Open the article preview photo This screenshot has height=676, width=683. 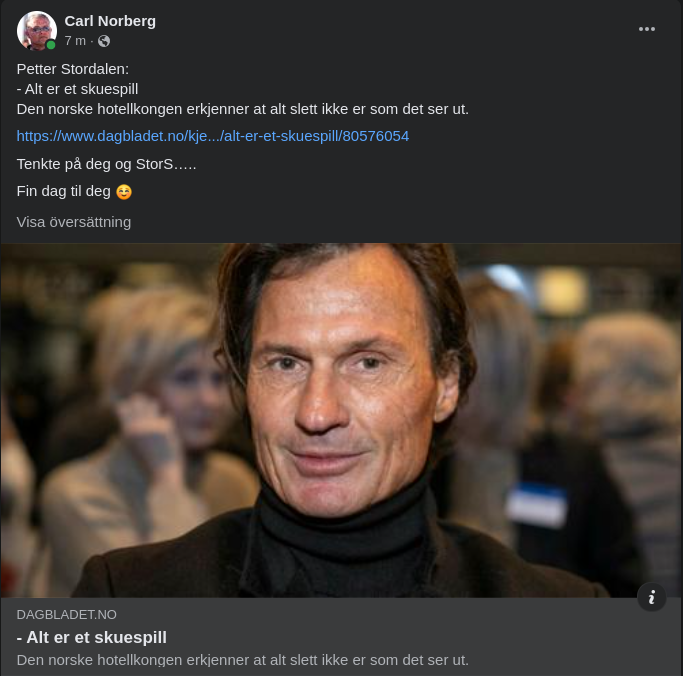tap(341, 420)
